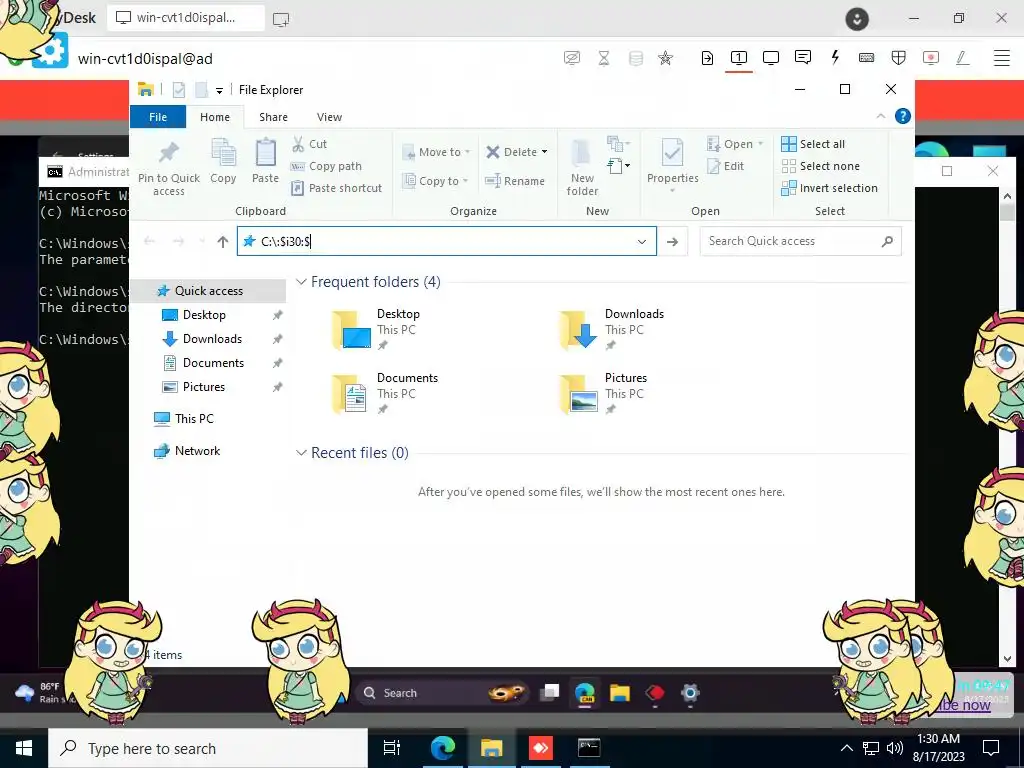Open AnyDesk keyboard settings icon

(867, 57)
